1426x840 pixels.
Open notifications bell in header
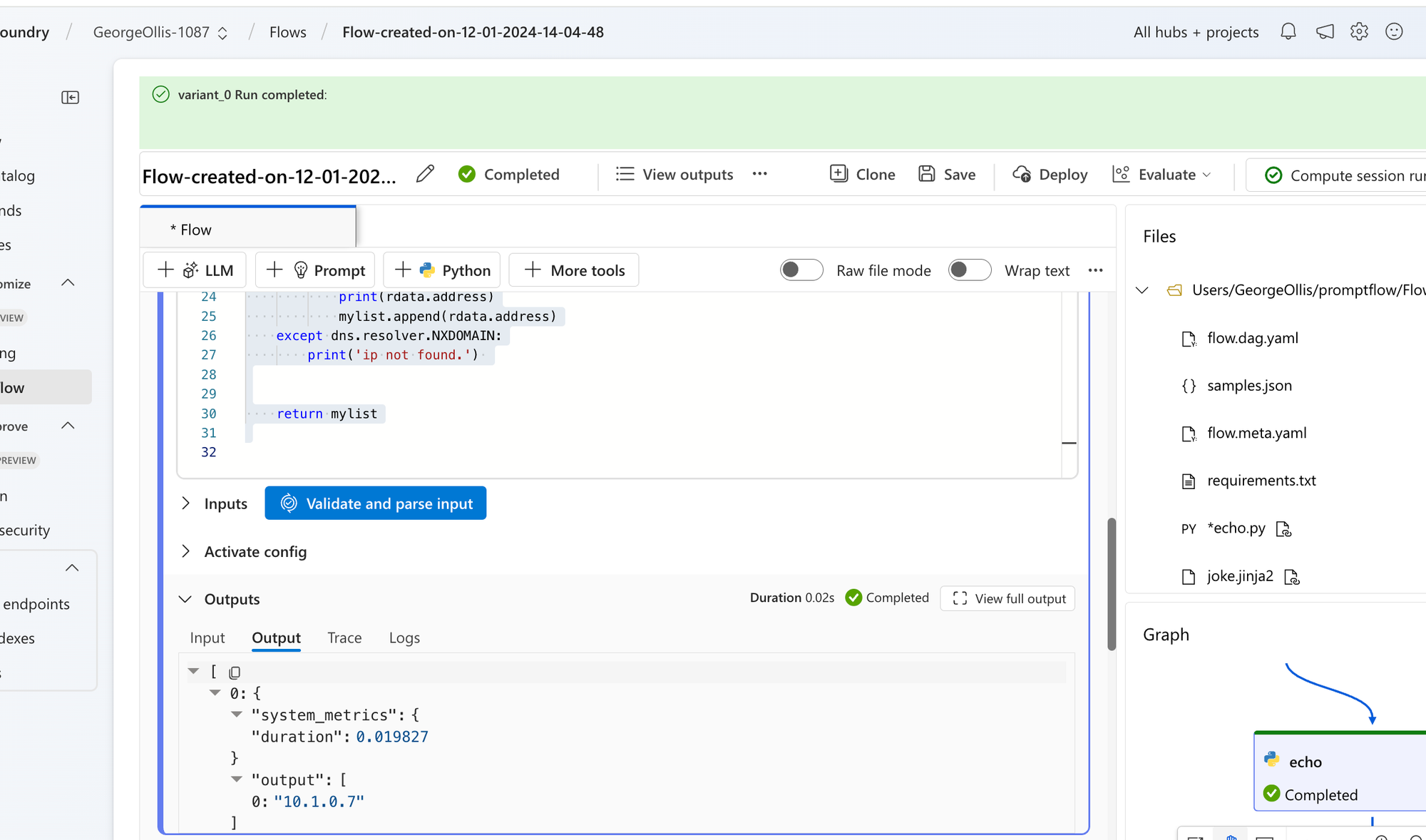[x=1288, y=32]
